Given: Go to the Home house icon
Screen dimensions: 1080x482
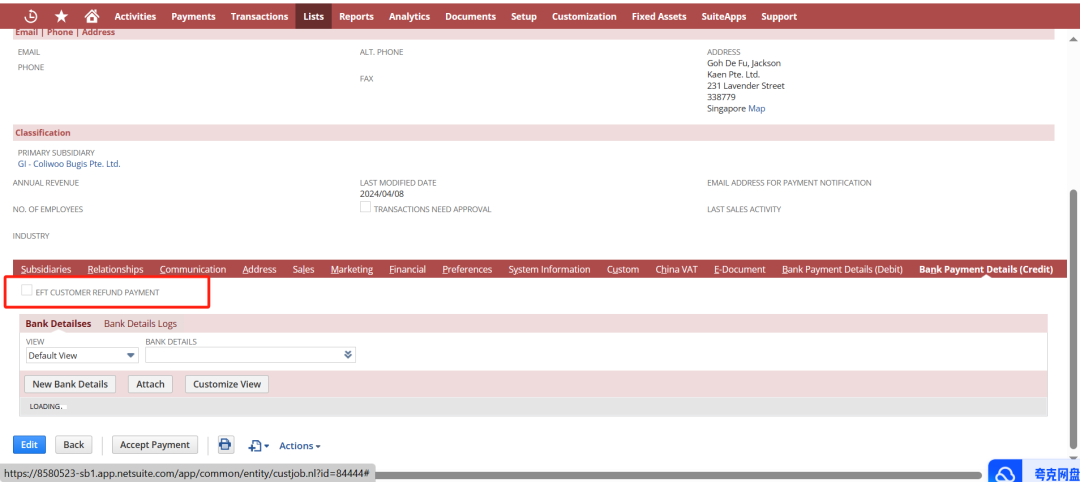Looking at the screenshot, I should tap(91, 16).
